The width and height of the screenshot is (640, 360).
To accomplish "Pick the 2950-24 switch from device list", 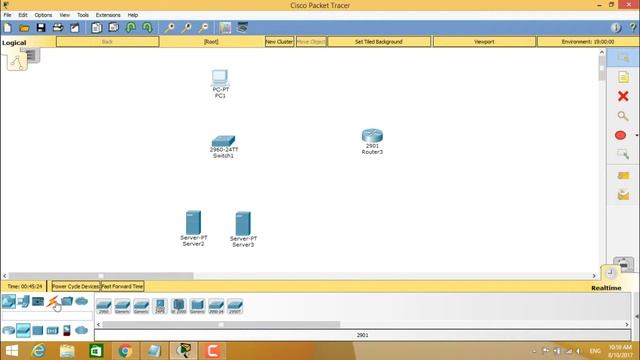I will [x=216, y=306].
